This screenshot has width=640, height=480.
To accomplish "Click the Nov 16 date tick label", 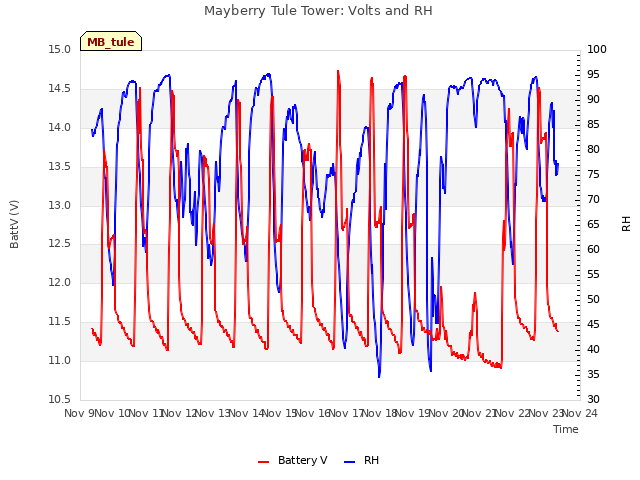I will (x=313, y=414).
